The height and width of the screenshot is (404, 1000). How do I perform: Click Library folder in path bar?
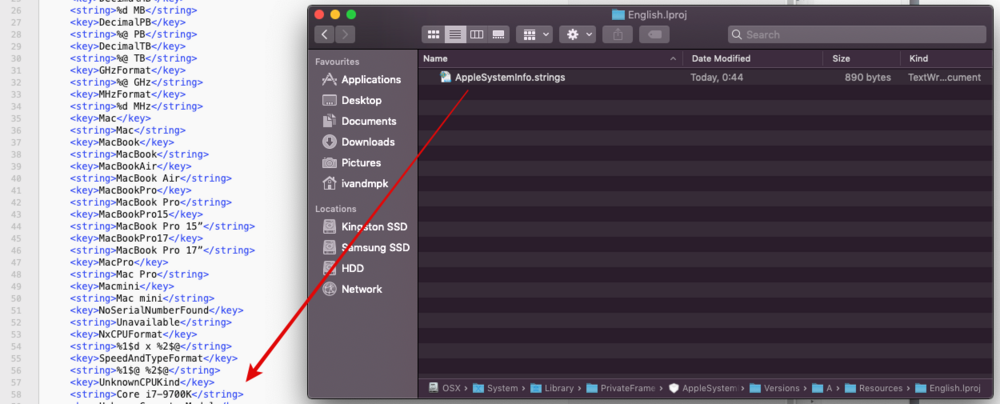(x=560, y=388)
